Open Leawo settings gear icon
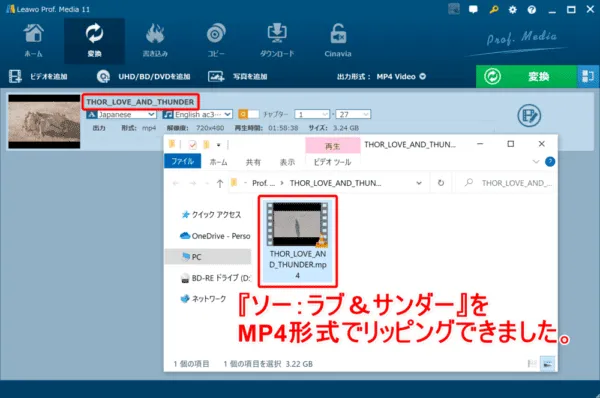The width and height of the screenshot is (600, 398). 512,10
